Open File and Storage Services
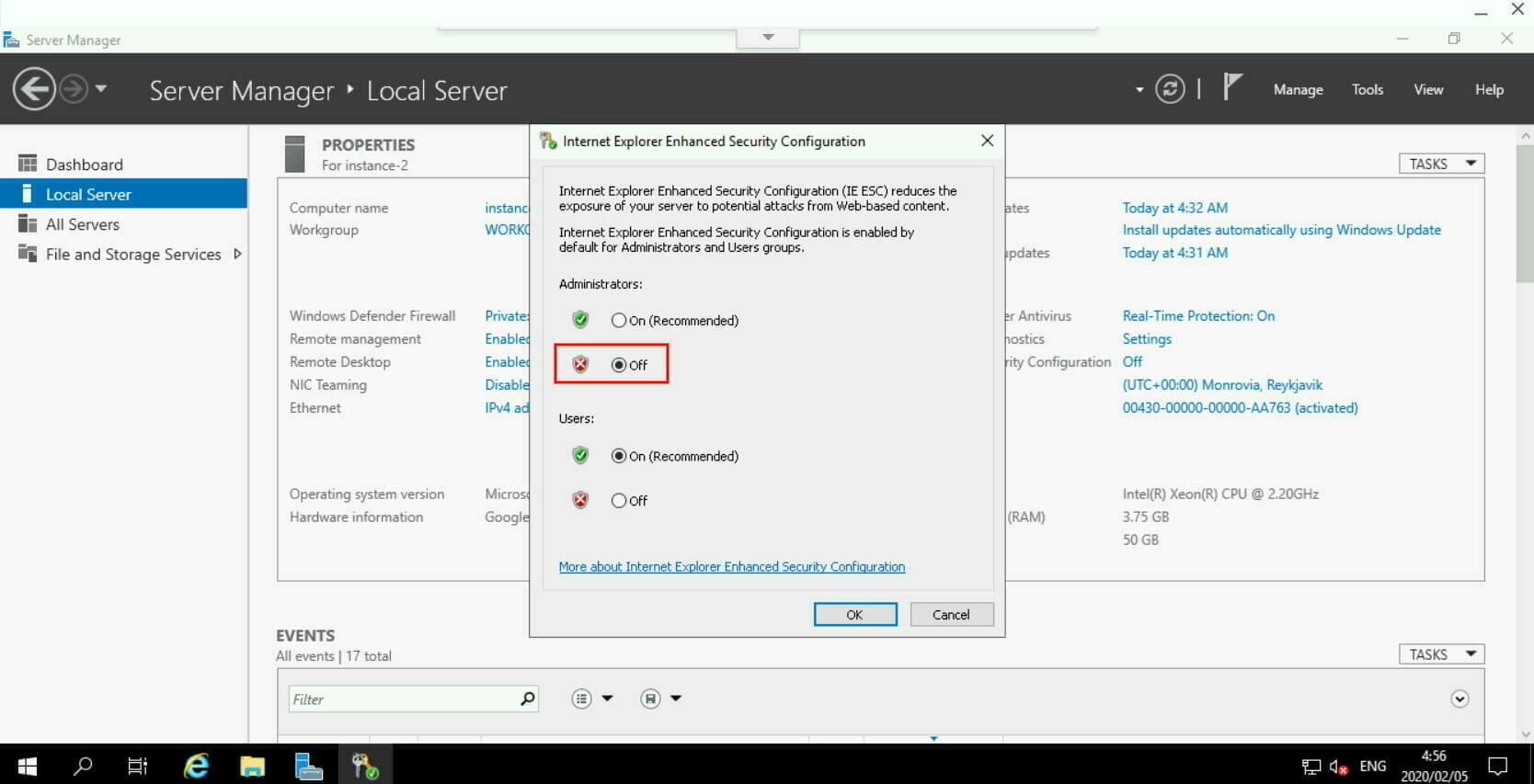 [x=133, y=255]
